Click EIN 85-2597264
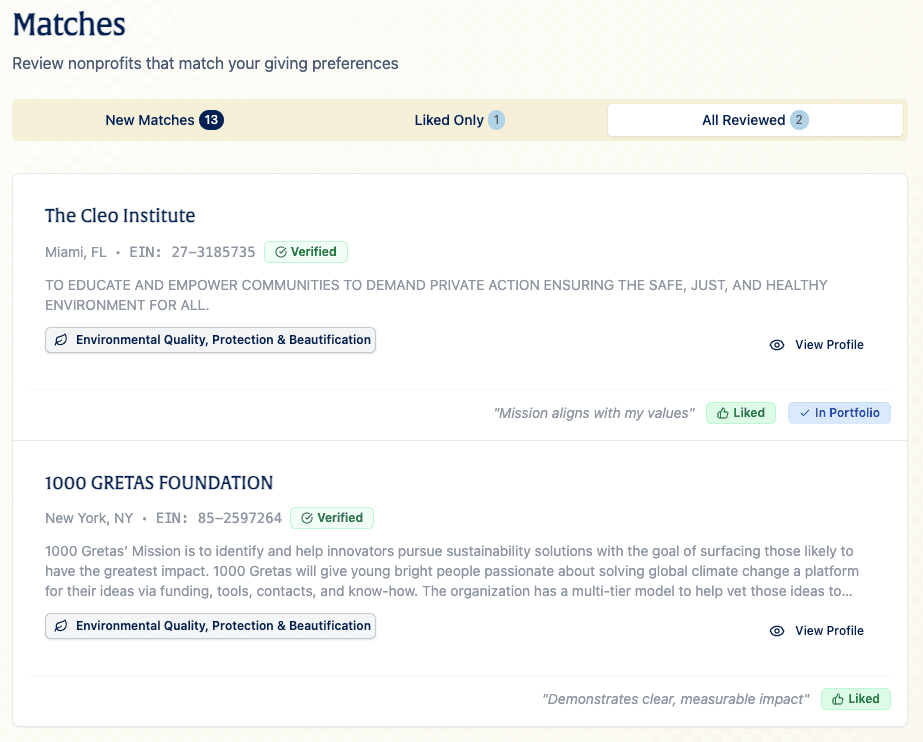This screenshot has width=923, height=742. [219, 518]
